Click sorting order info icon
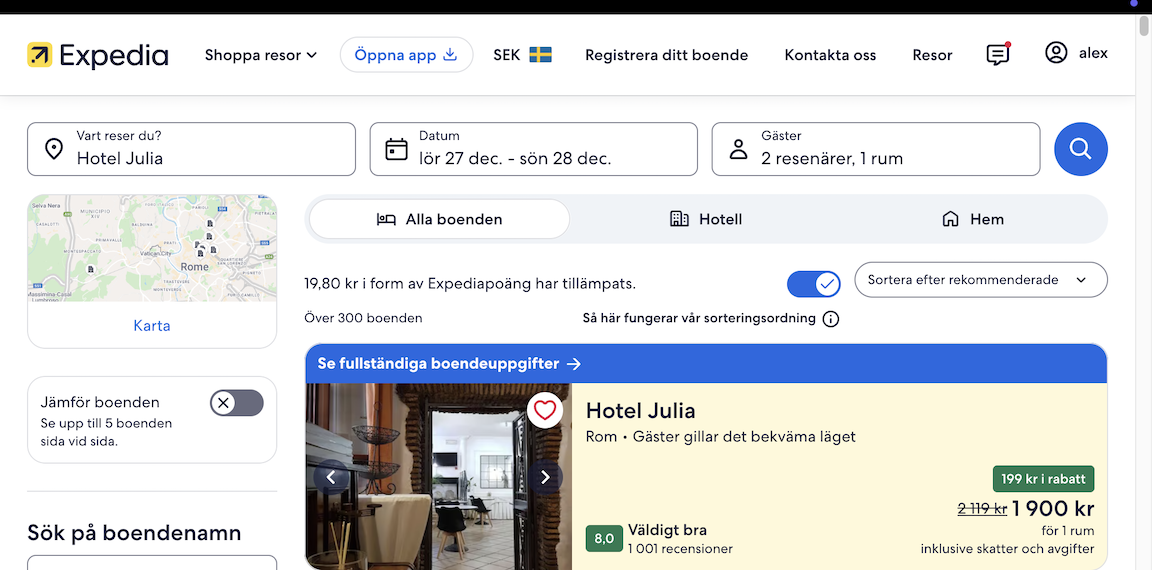 click(x=830, y=319)
